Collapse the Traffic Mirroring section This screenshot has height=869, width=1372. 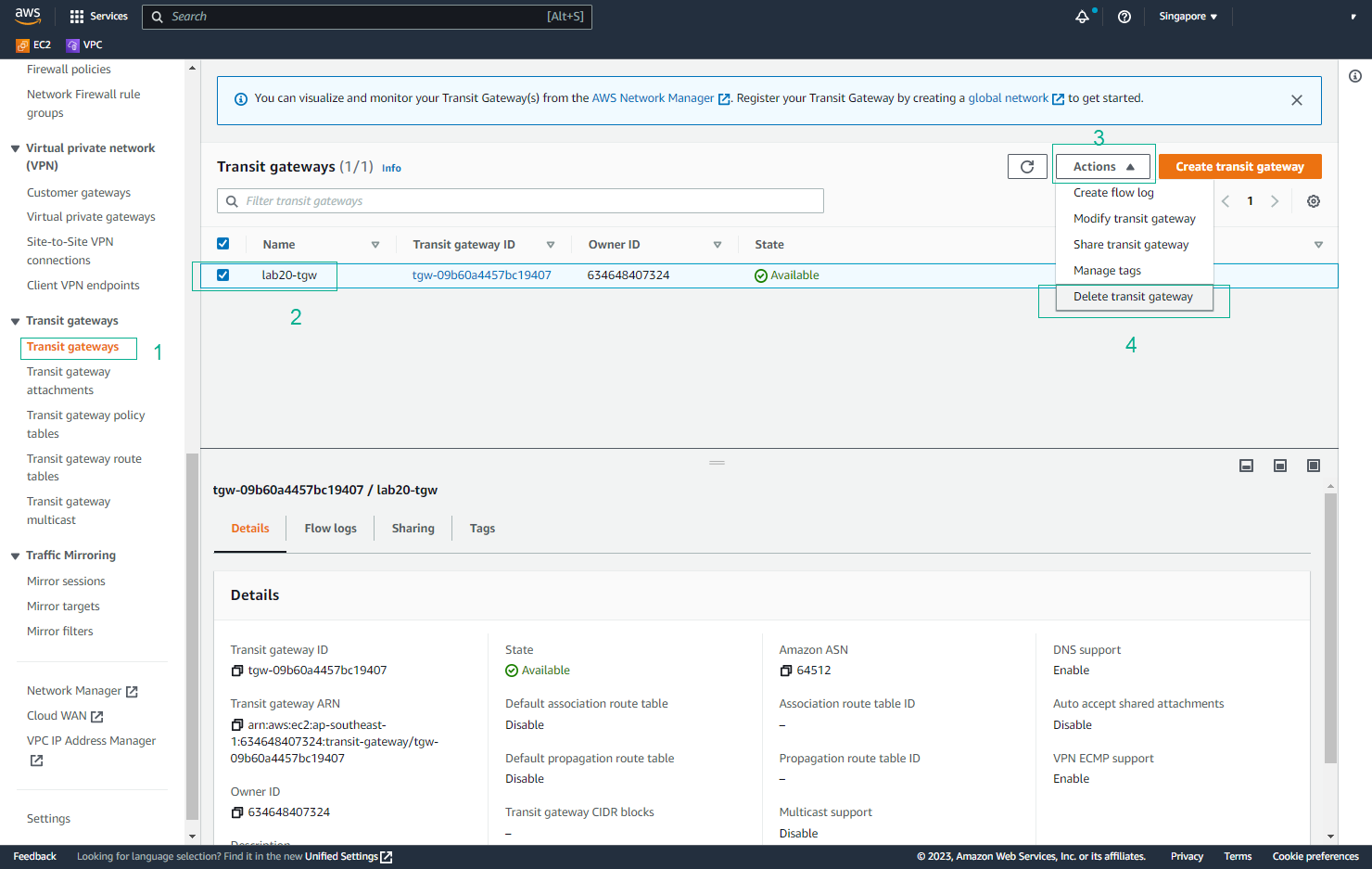16,556
